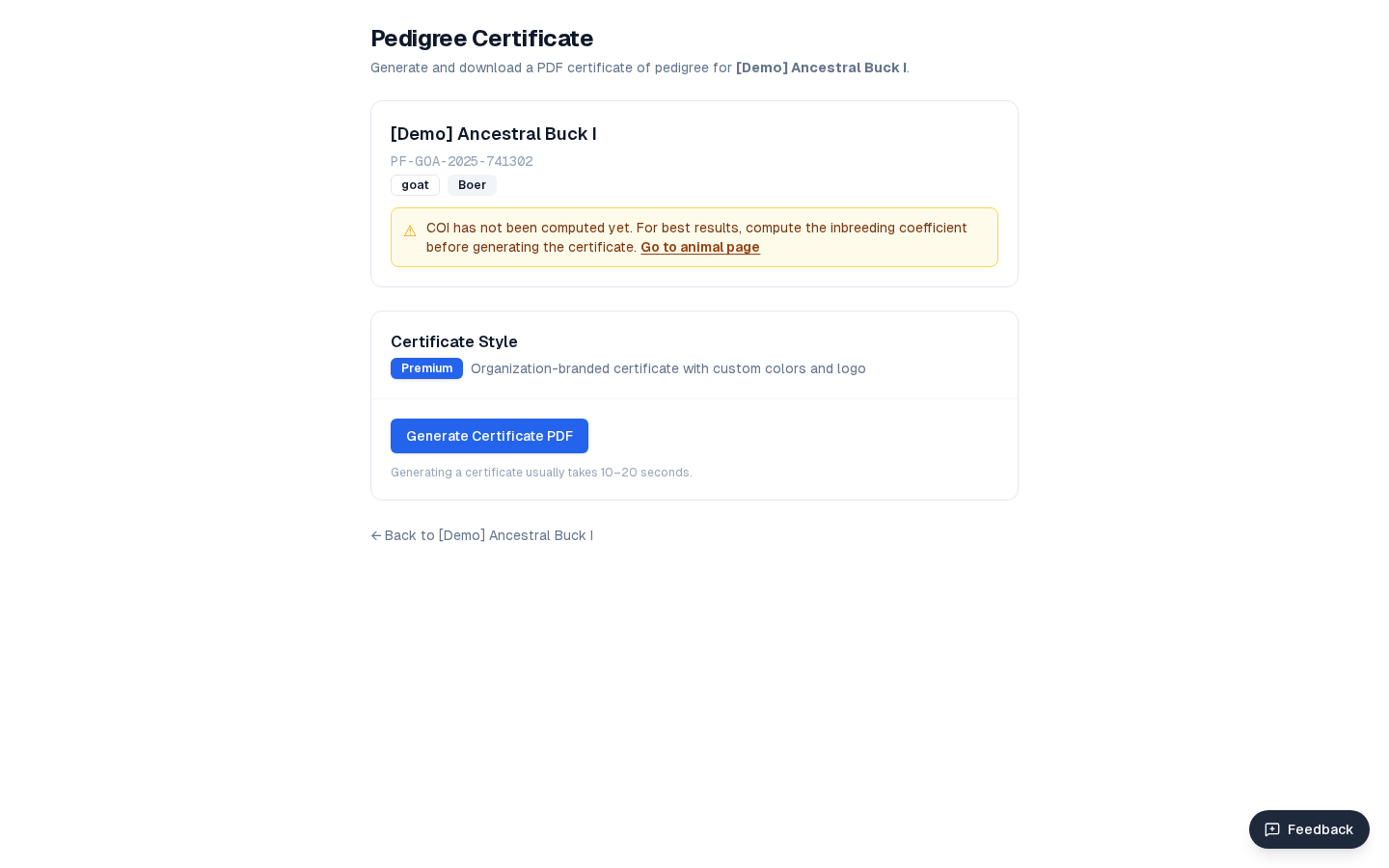The image size is (1389, 868).
Task: Toggle the Boer tag selection
Action: pyautogui.click(x=472, y=185)
